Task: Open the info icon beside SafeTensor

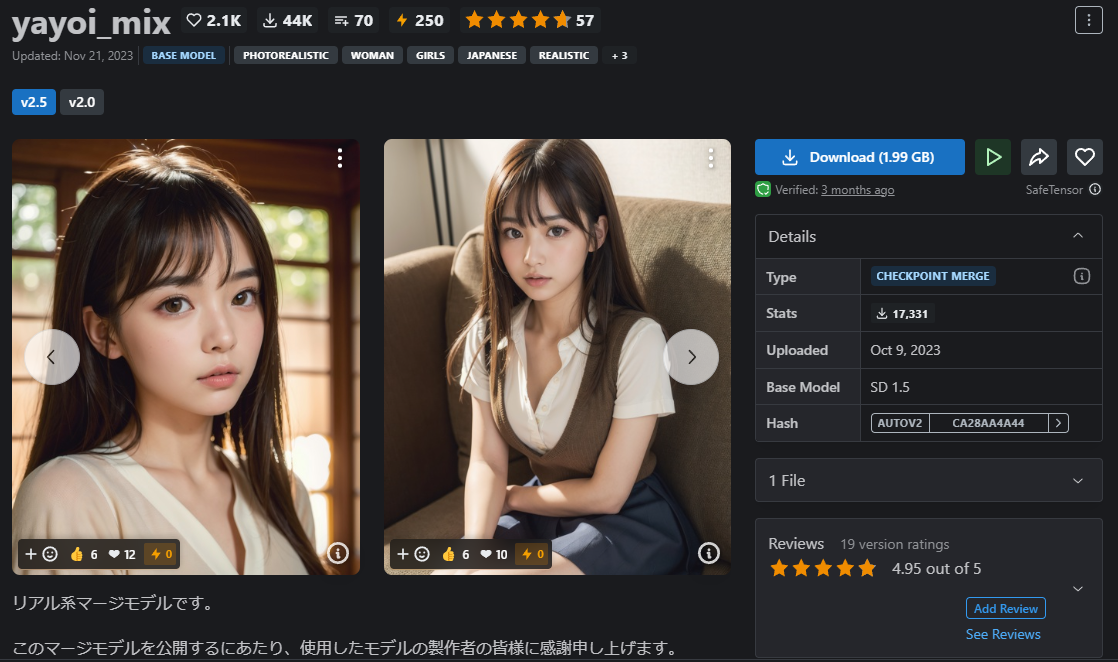Action: click(x=1097, y=189)
